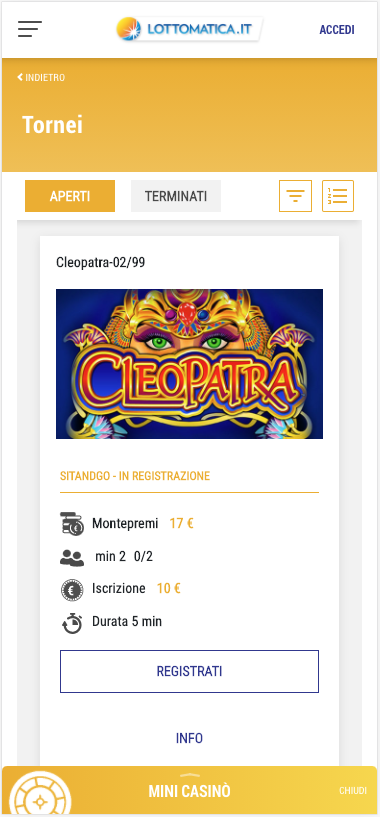
Task: Switch to numbered list view icon
Action: tap(338, 196)
